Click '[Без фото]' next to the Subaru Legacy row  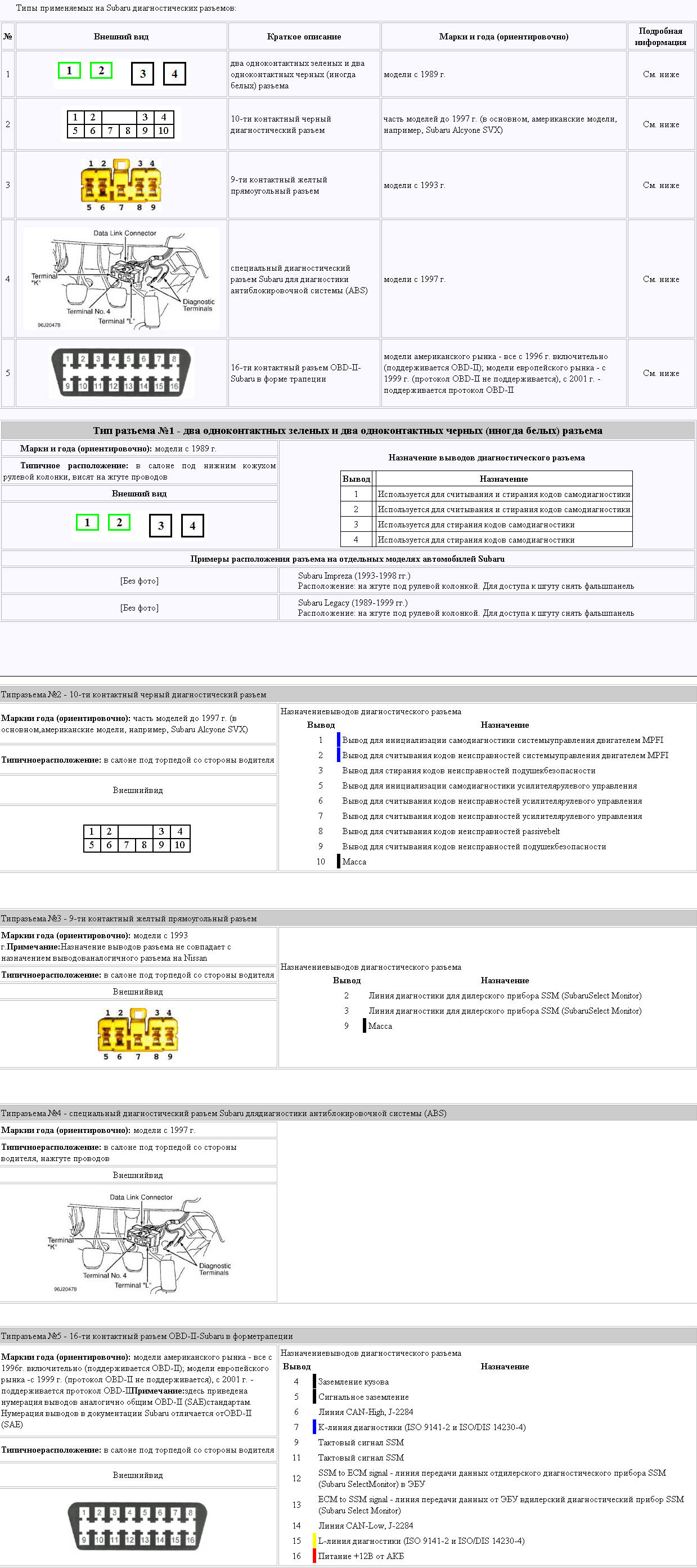pyautogui.click(x=140, y=607)
